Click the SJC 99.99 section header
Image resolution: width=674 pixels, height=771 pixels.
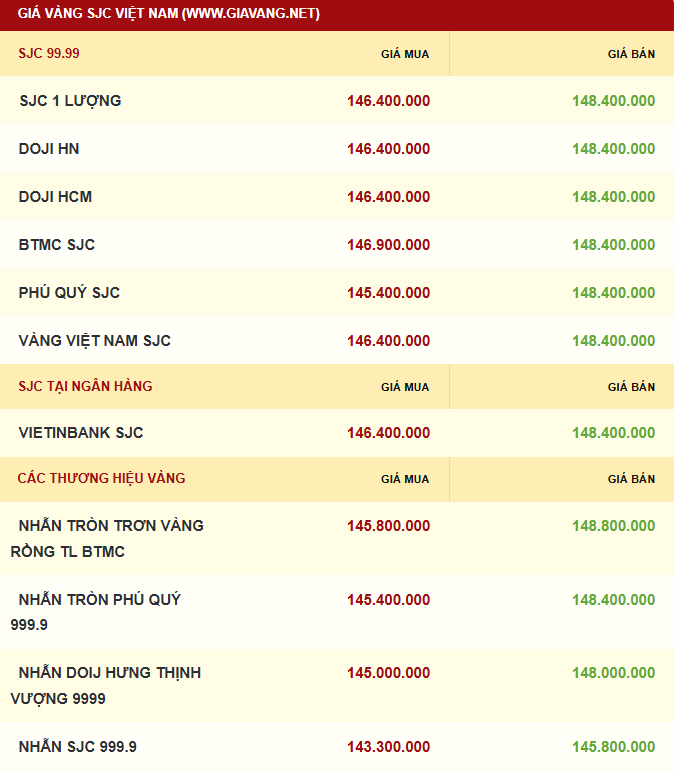point(49,53)
